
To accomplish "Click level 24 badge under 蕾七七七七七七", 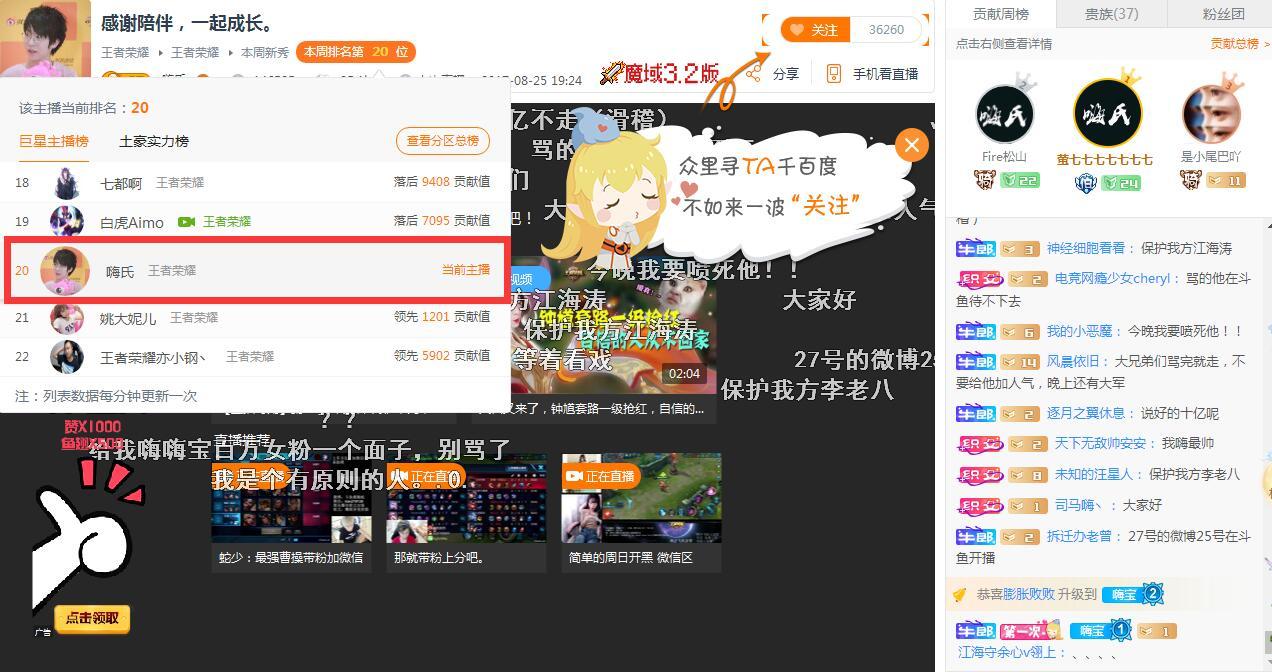I will click(1121, 183).
